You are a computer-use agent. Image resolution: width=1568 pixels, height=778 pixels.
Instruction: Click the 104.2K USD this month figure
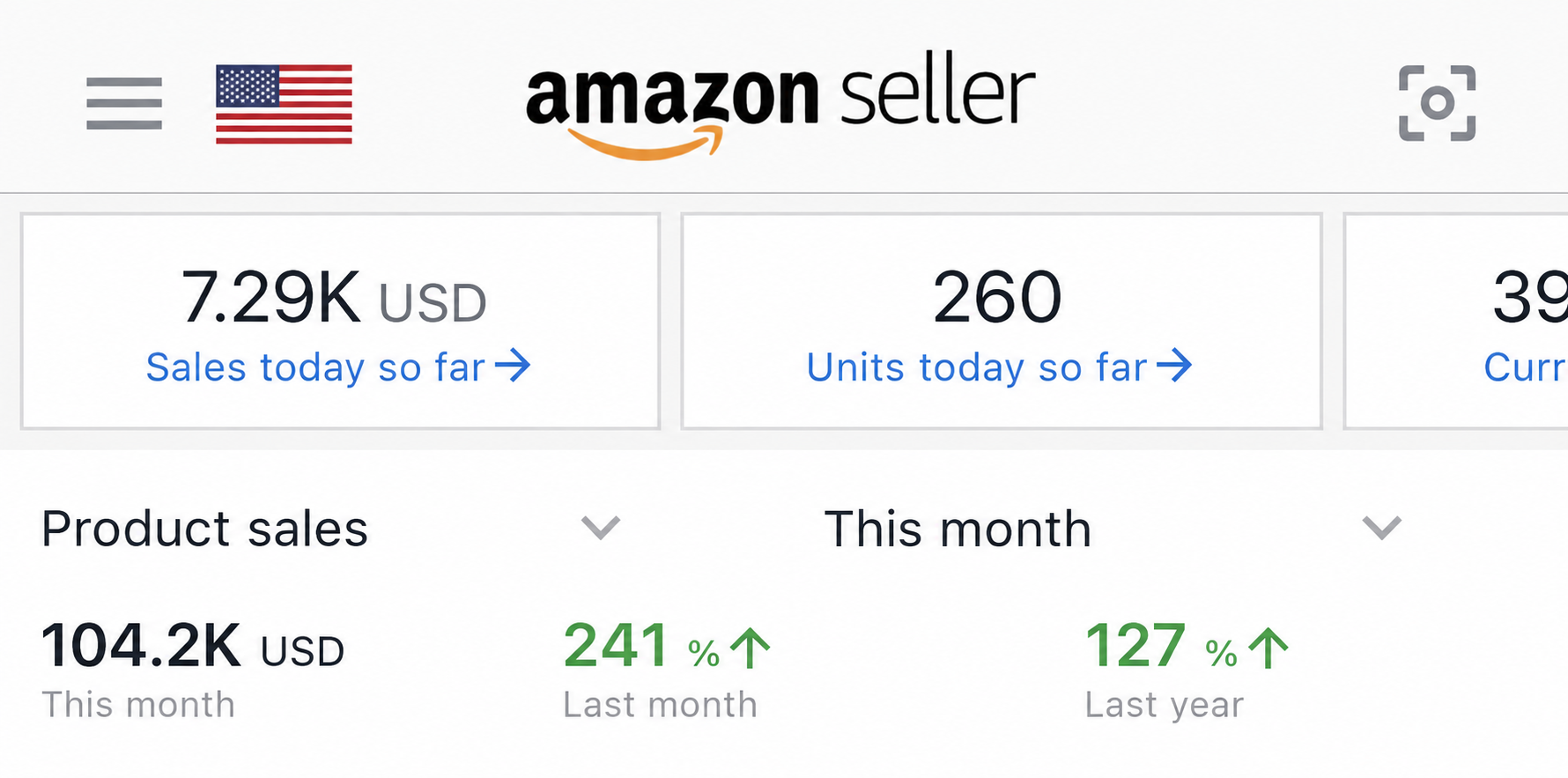click(x=193, y=647)
